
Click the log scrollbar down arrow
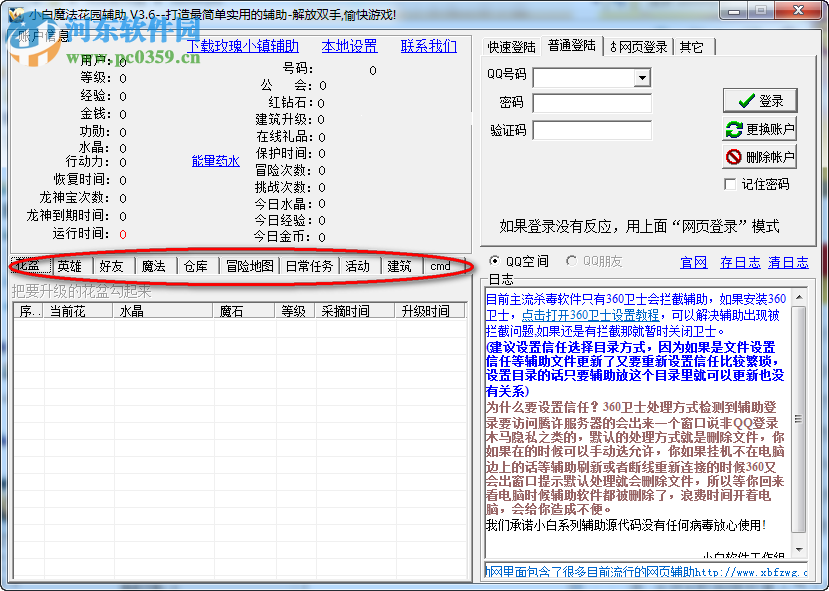click(x=799, y=550)
